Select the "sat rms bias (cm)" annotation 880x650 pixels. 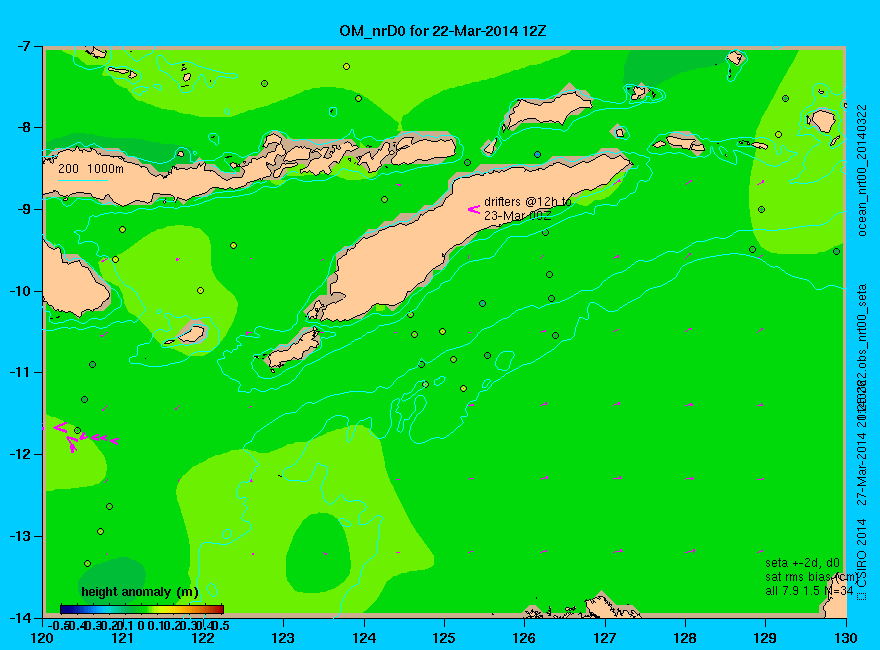click(x=811, y=577)
